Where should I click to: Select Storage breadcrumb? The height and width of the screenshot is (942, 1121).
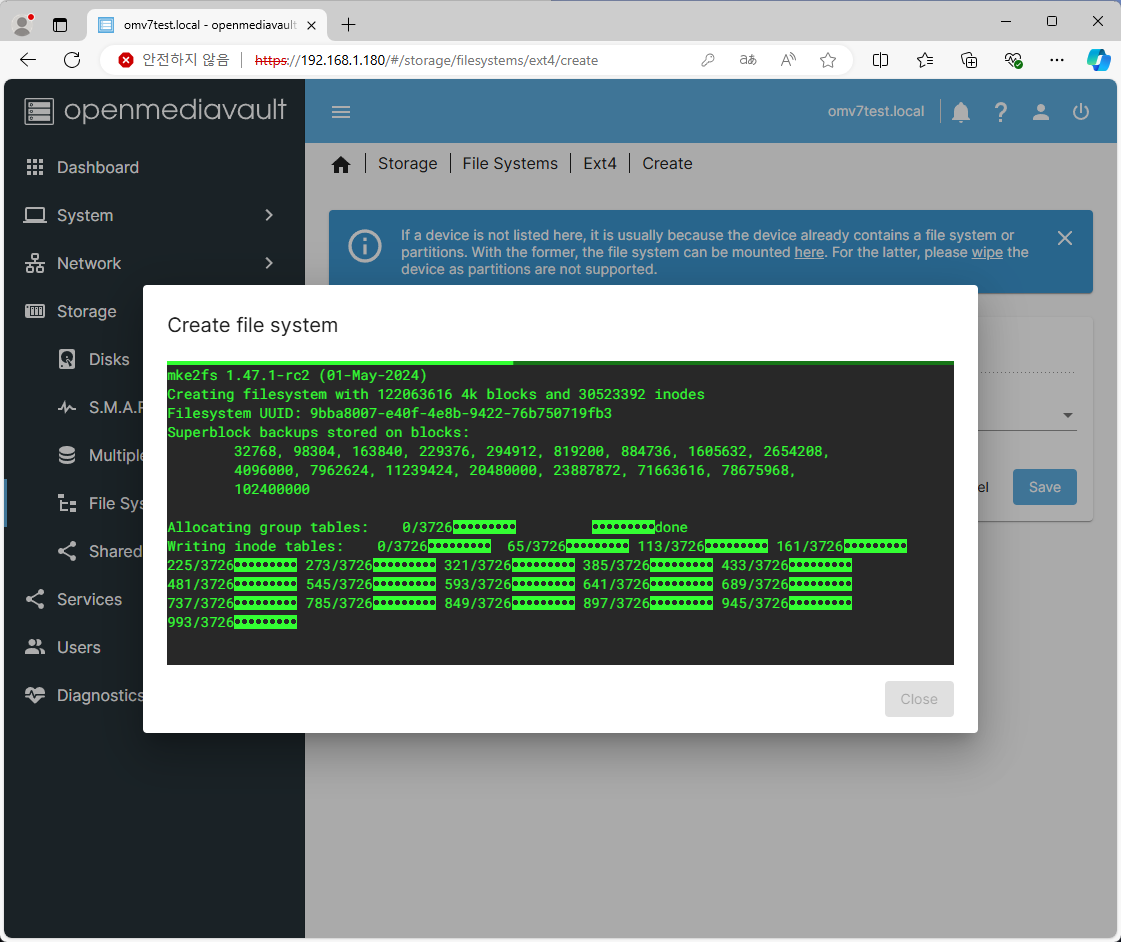[x=408, y=164]
